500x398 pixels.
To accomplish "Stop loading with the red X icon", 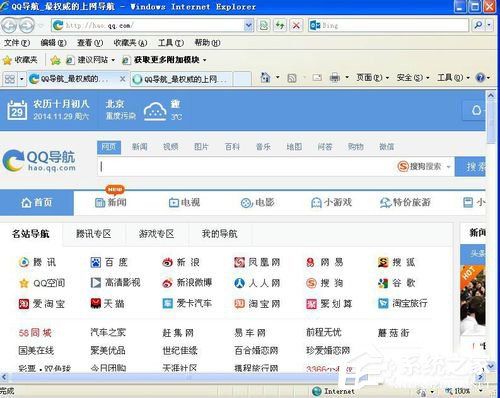I will click(x=296, y=25).
